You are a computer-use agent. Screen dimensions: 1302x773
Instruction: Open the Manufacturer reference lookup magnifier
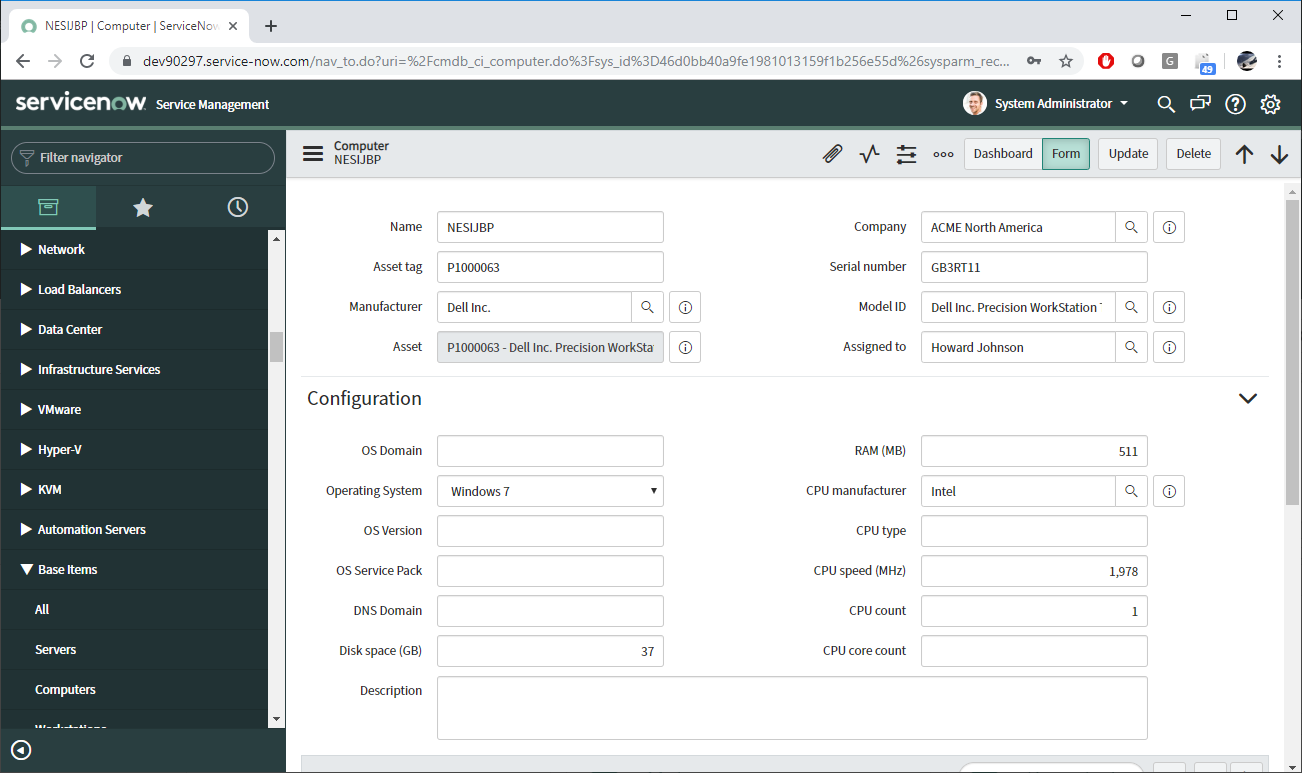point(648,307)
